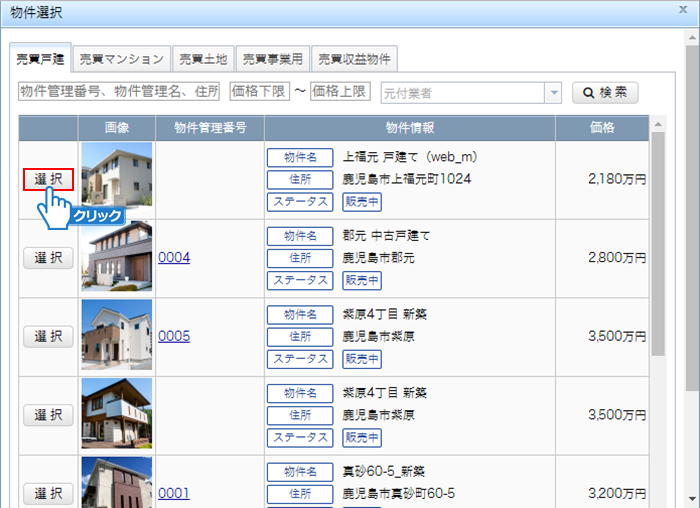Focus the 価格下限 input field
This screenshot has width=700, height=508.
click(259, 92)
